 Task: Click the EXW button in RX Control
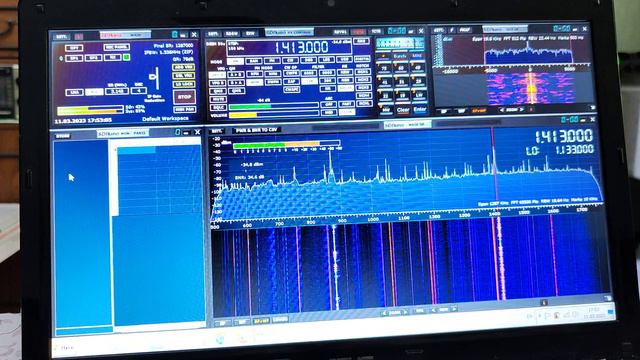tap(250, 33)
